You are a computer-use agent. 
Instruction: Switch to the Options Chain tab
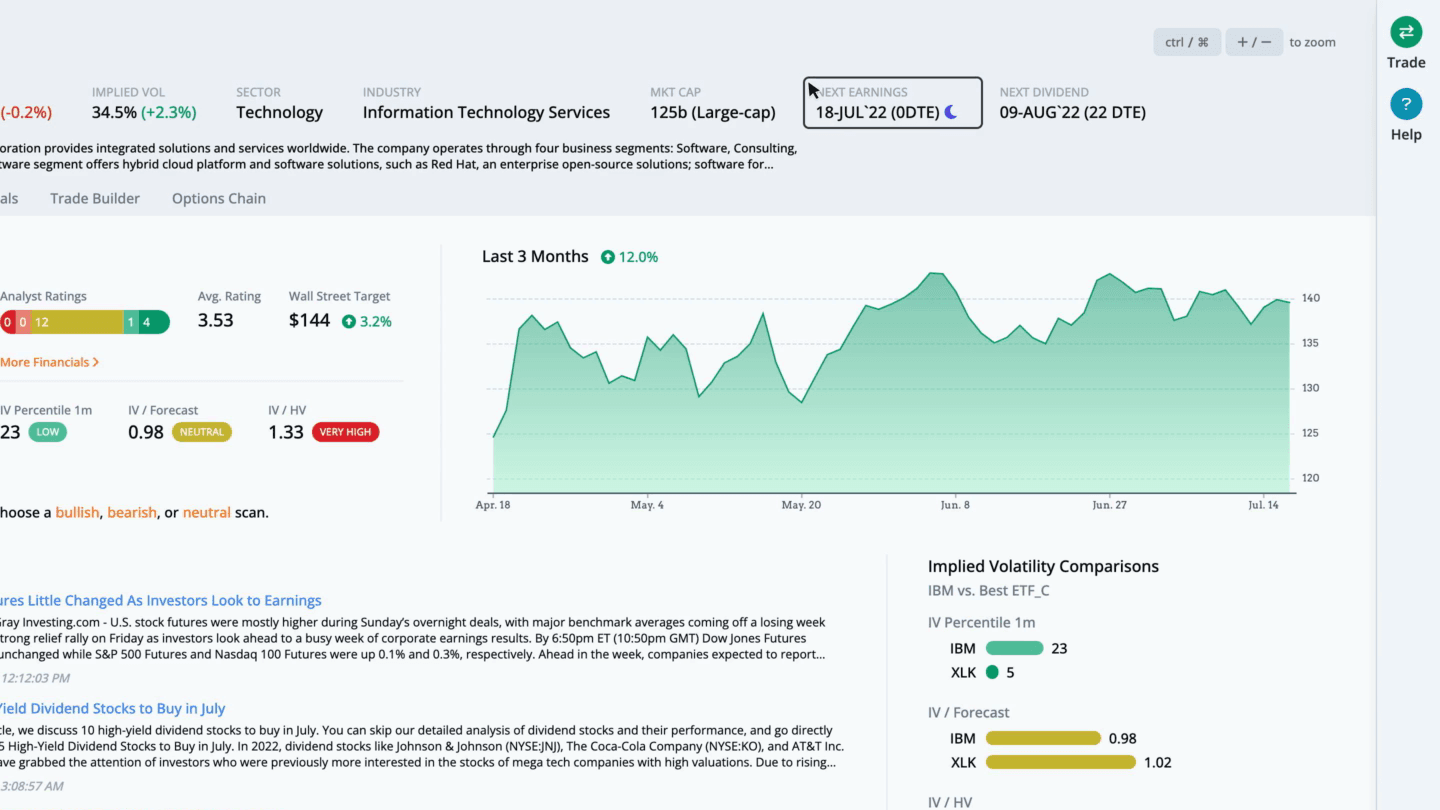click(x=219, y=198)
